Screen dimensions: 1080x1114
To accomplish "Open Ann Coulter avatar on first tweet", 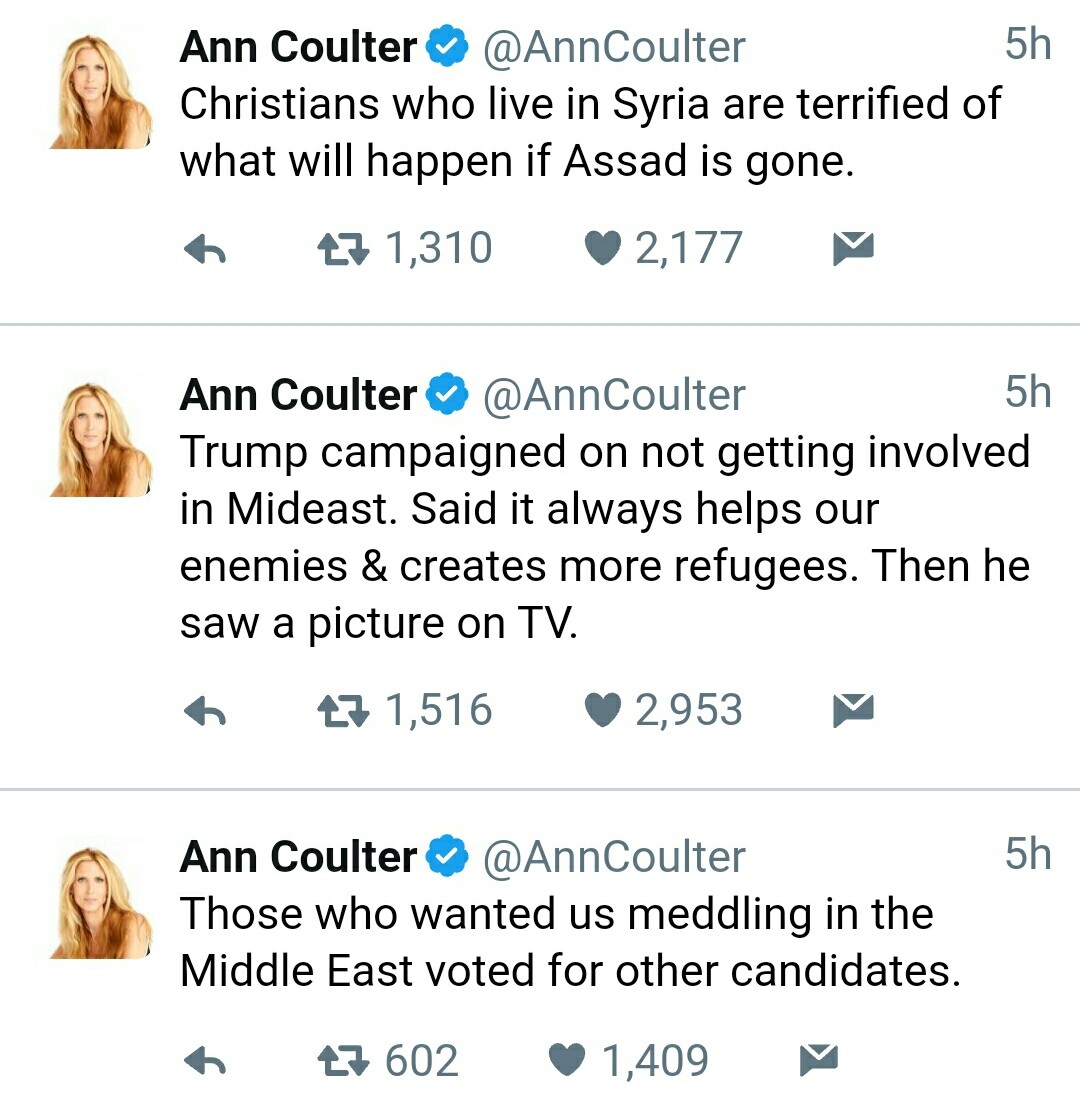I will pos(100,91).
